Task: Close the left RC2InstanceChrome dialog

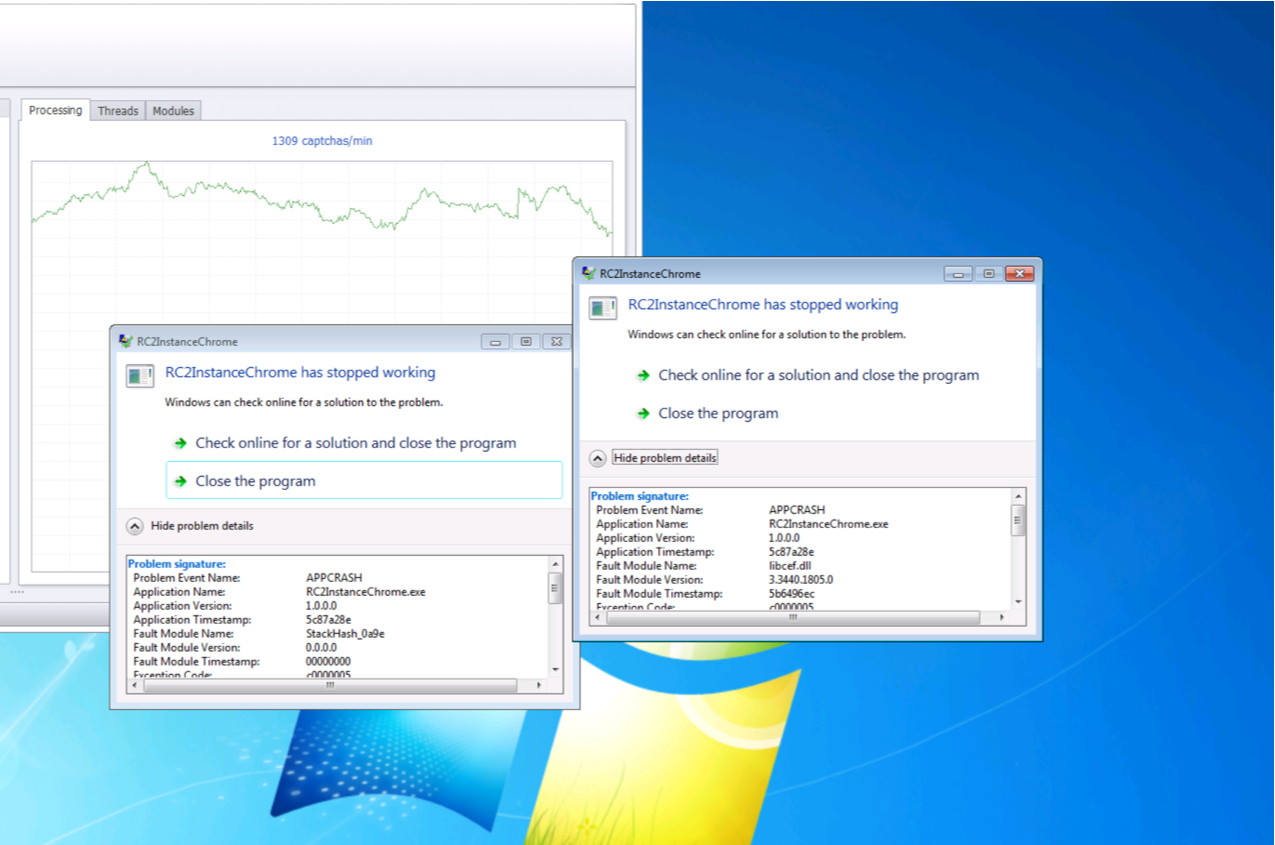Action: 557,341
